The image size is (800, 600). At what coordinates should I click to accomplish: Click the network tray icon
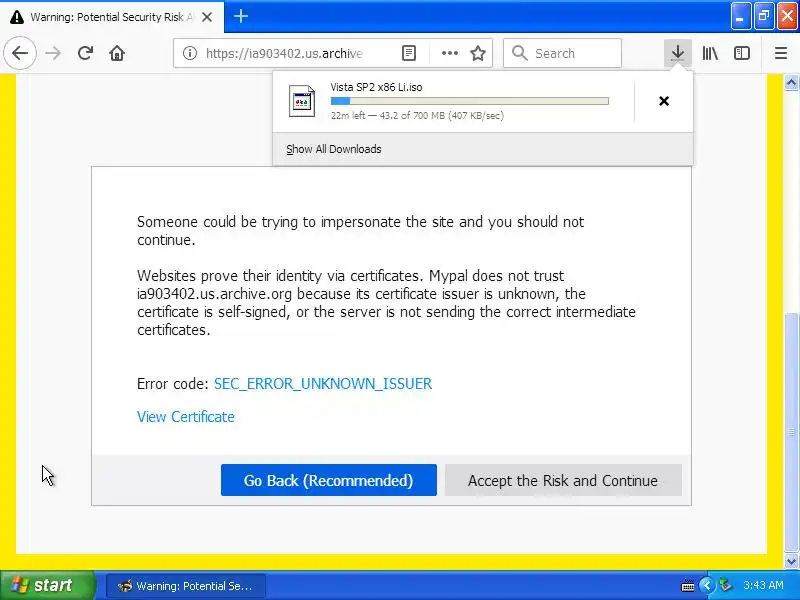coord(725,585)
